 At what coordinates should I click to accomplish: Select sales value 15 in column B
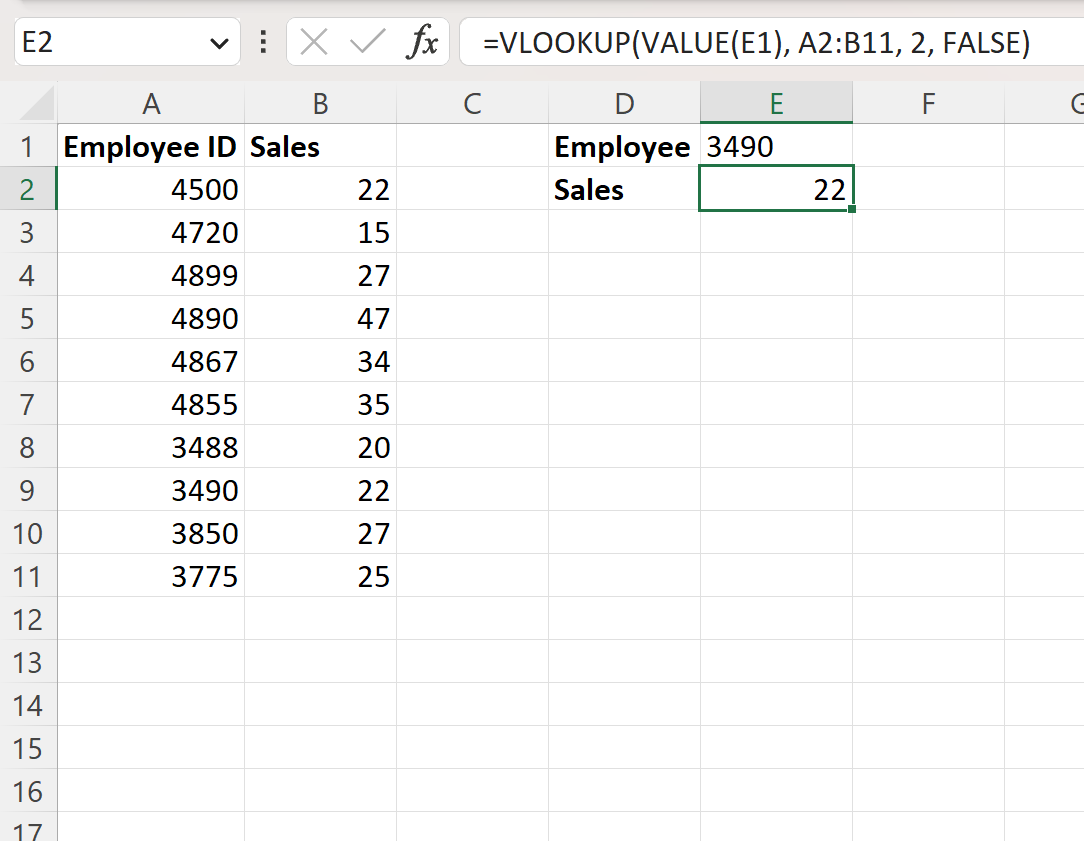tap(320, 232)
